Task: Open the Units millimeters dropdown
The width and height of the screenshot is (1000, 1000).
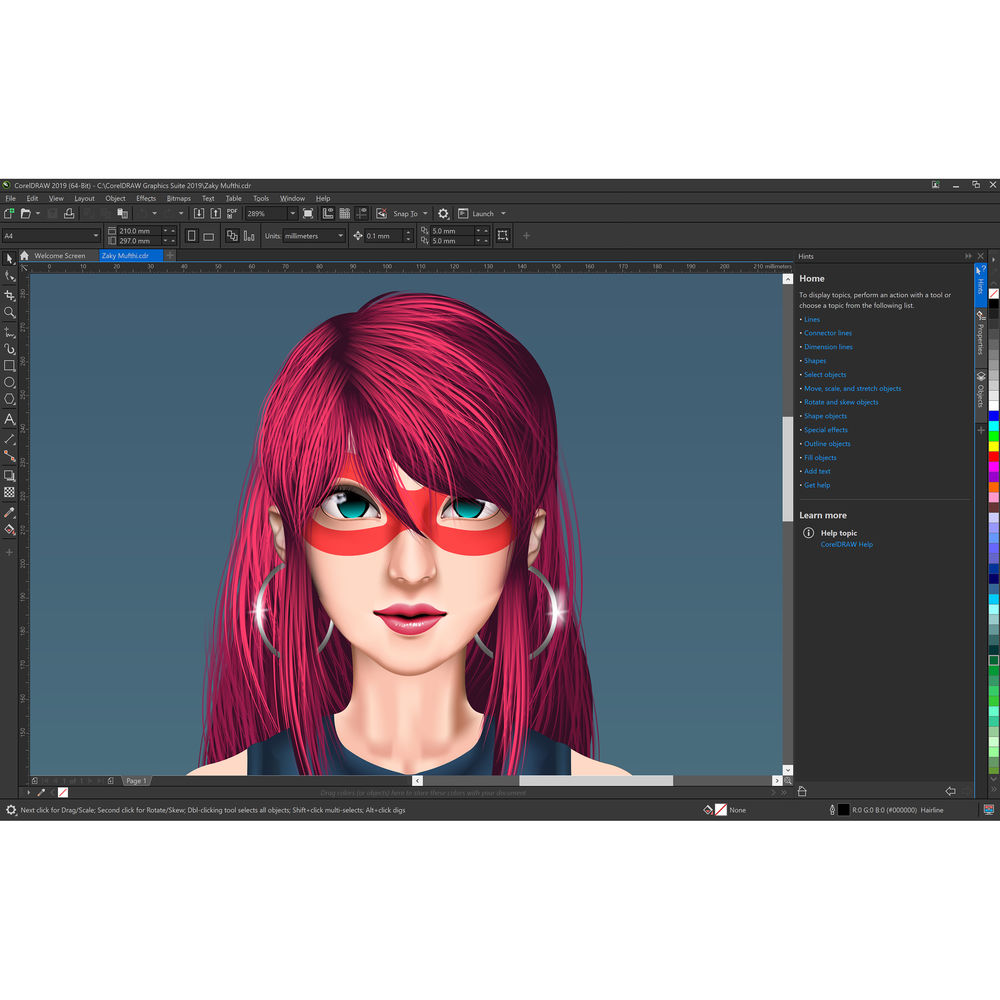Action: point(340,236)
